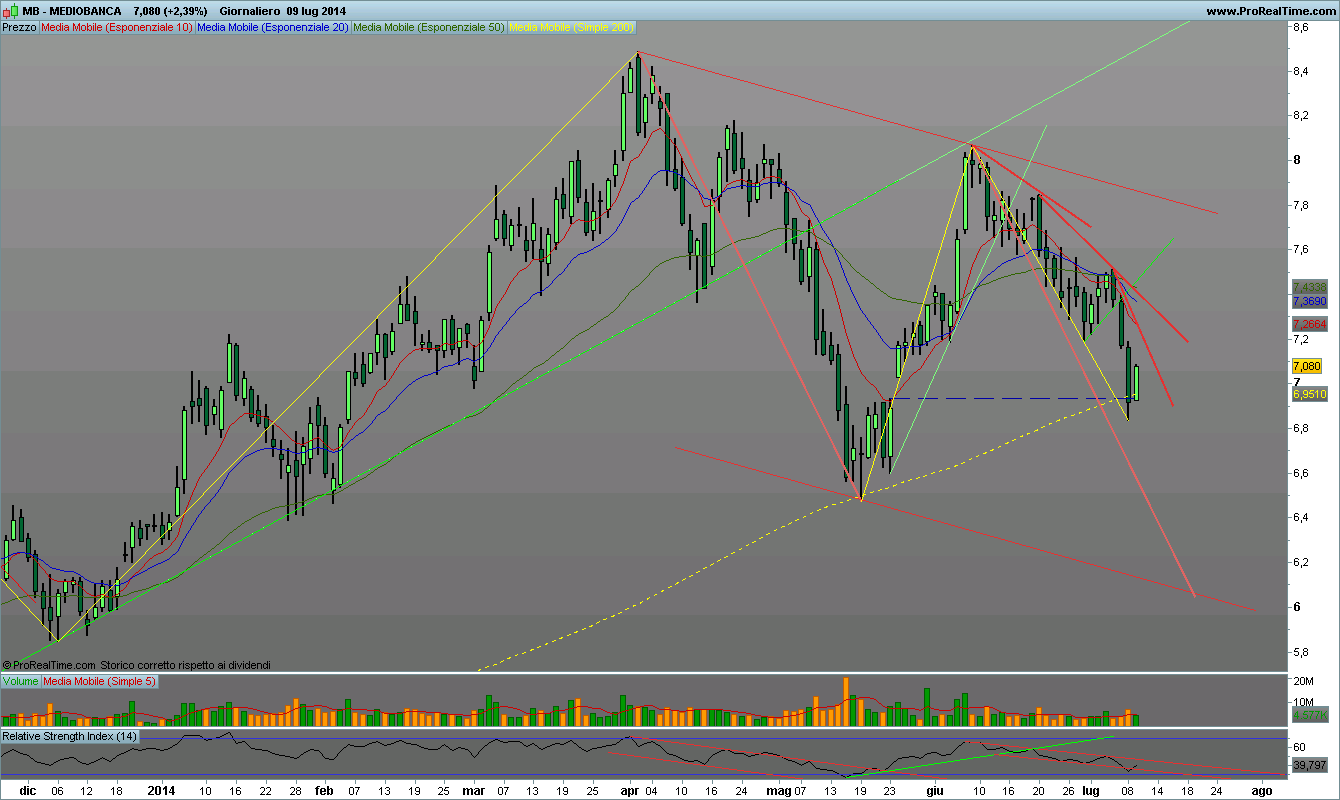Viewport: 1340px width, 800px height.
Task: Click the Media Mobile (Esponenziale 20) legend
Action: coord(273,28)
